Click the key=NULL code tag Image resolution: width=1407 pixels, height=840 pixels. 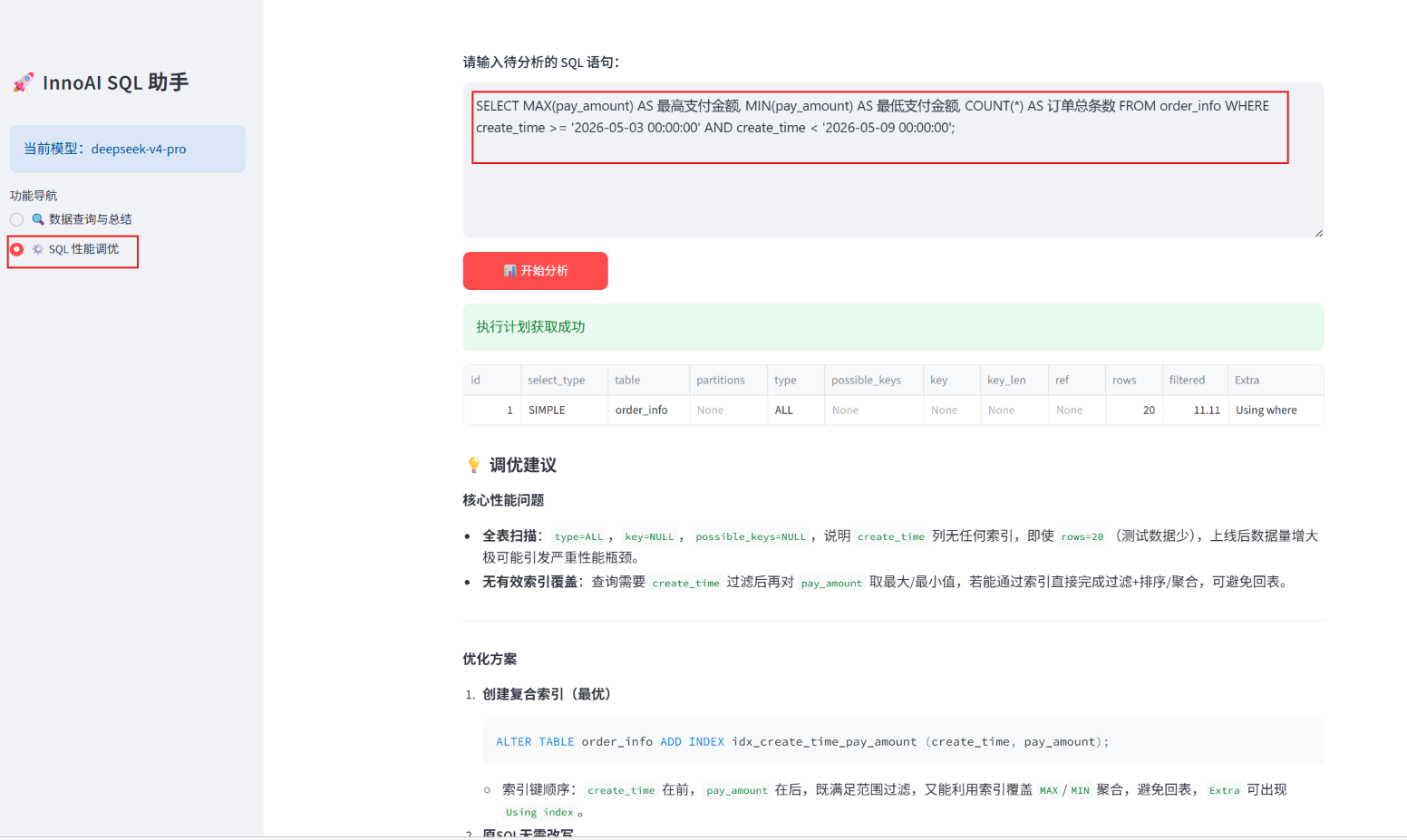[x=649, y=536]
